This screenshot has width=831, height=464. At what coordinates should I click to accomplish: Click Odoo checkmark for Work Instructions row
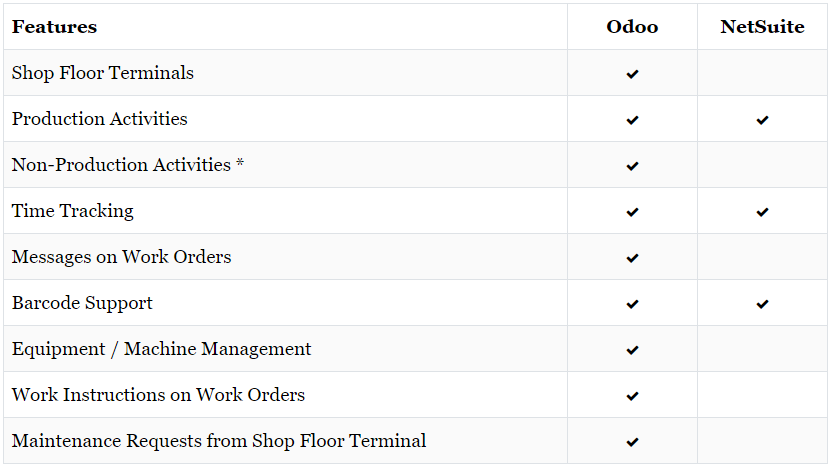(x=632, y=396)
